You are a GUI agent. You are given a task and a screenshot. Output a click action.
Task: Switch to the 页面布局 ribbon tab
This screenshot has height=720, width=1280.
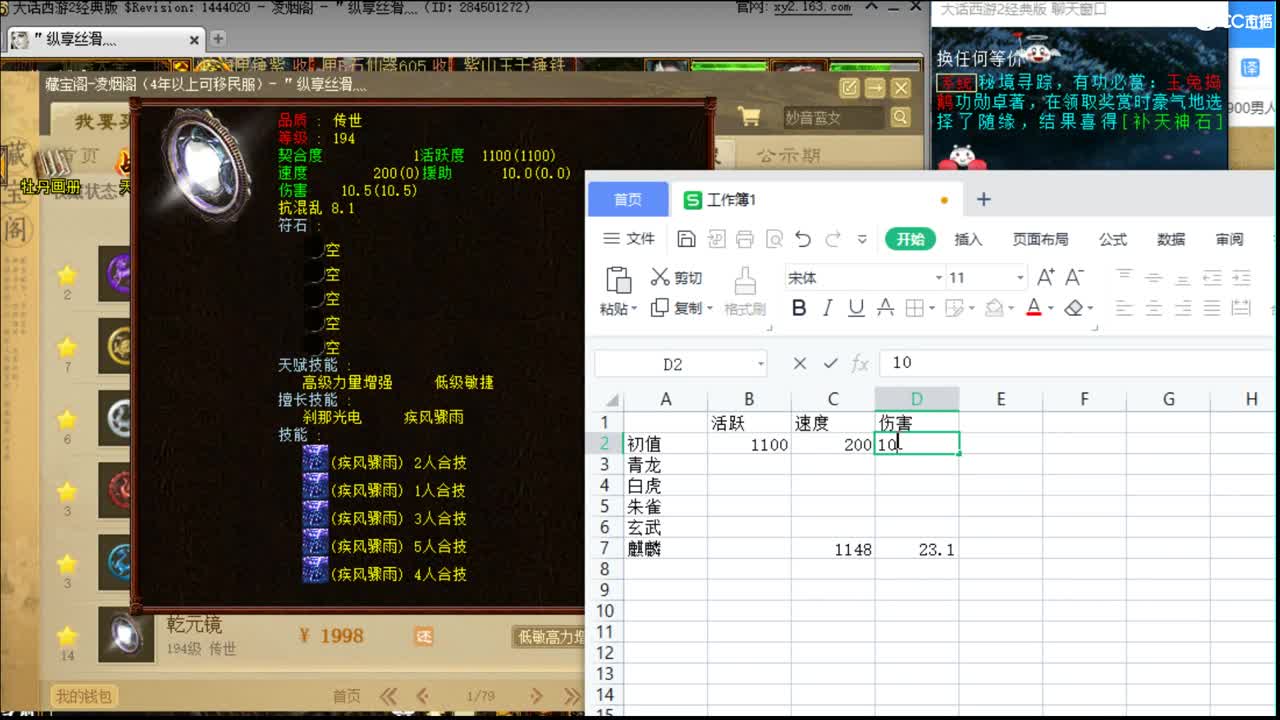1040,239
